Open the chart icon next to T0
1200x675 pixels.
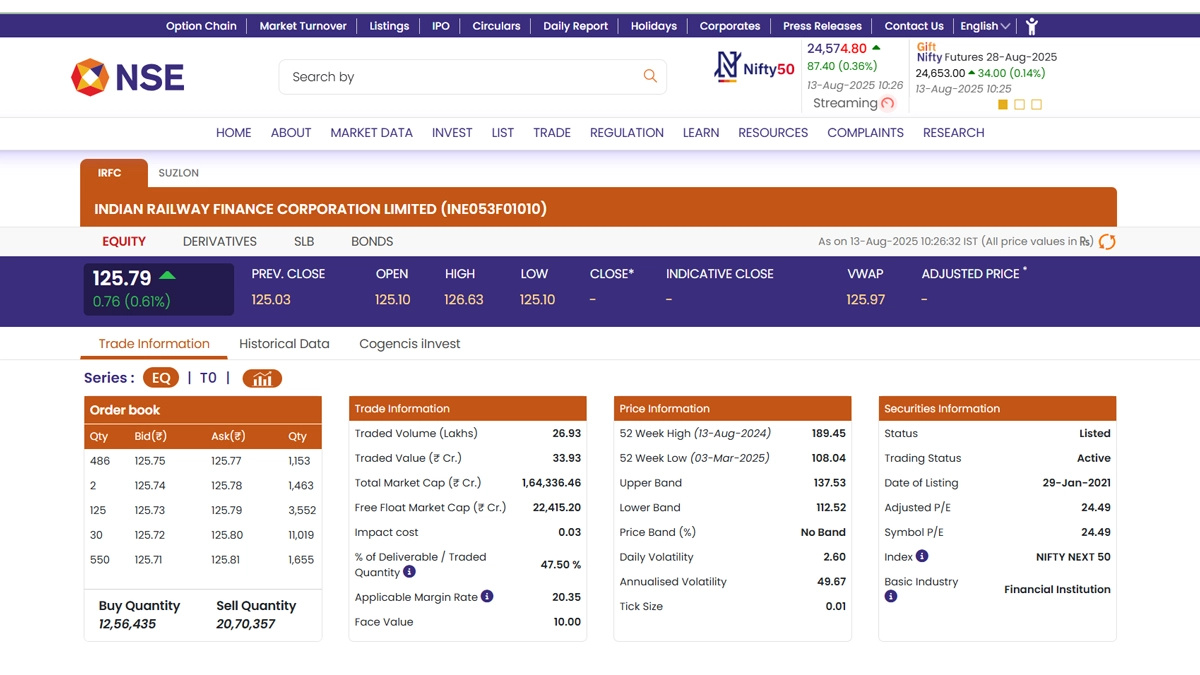(262, 378)
